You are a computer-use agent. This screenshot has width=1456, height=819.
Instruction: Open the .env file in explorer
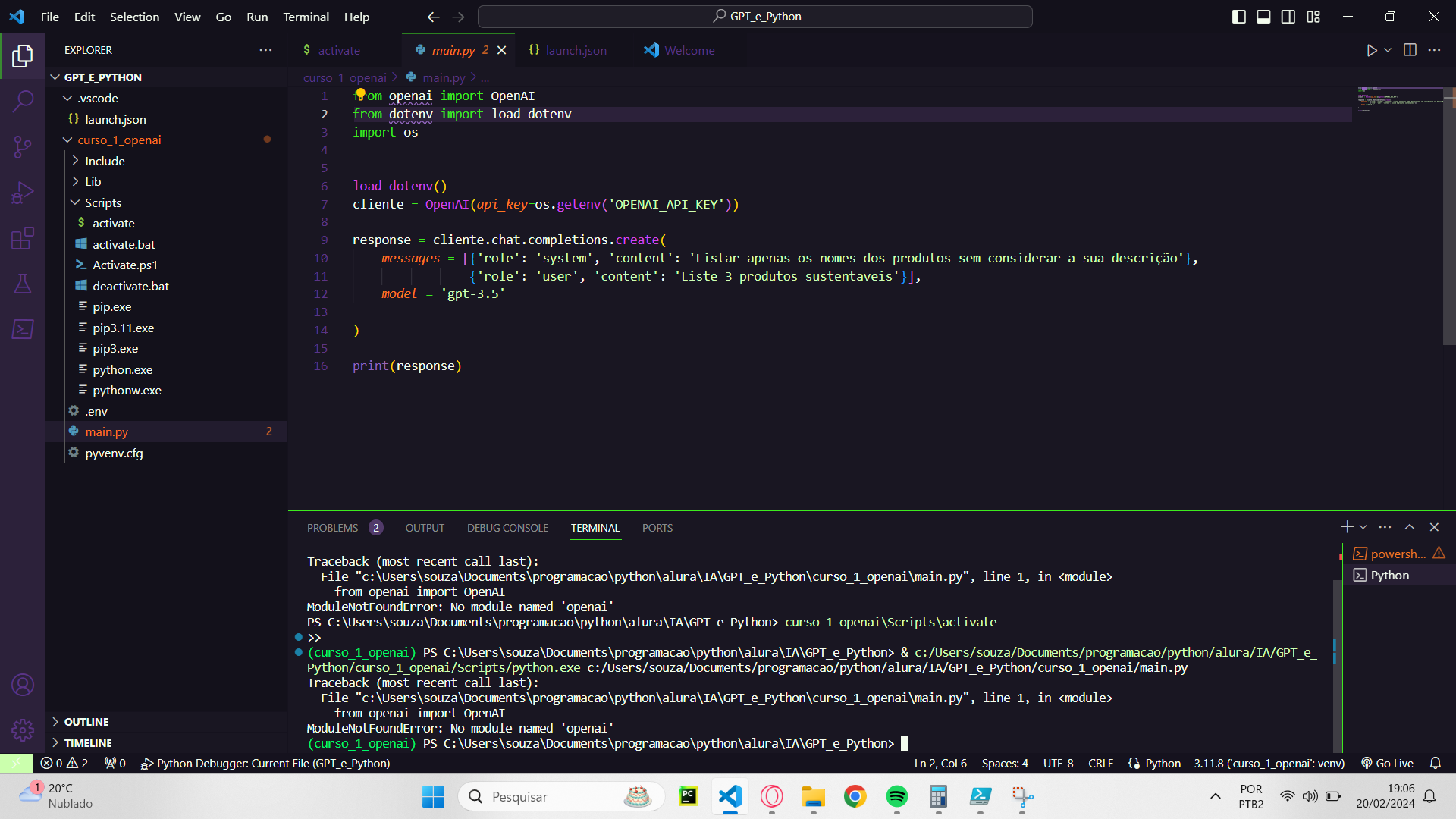pos(167,411)
